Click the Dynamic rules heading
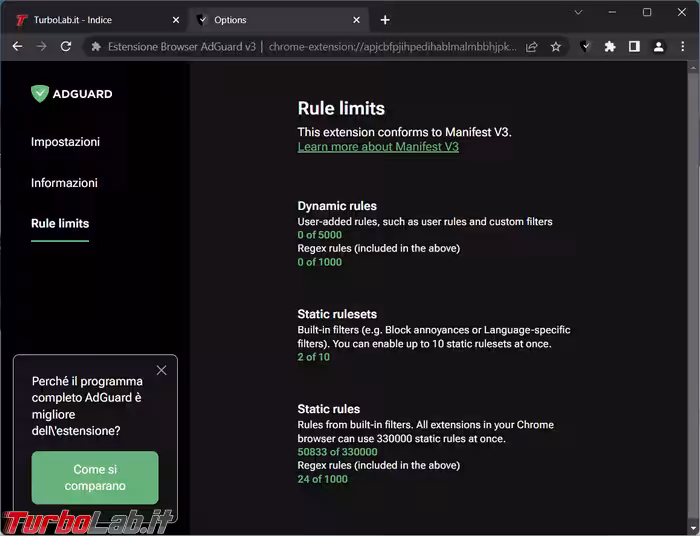 pos(337,206)
